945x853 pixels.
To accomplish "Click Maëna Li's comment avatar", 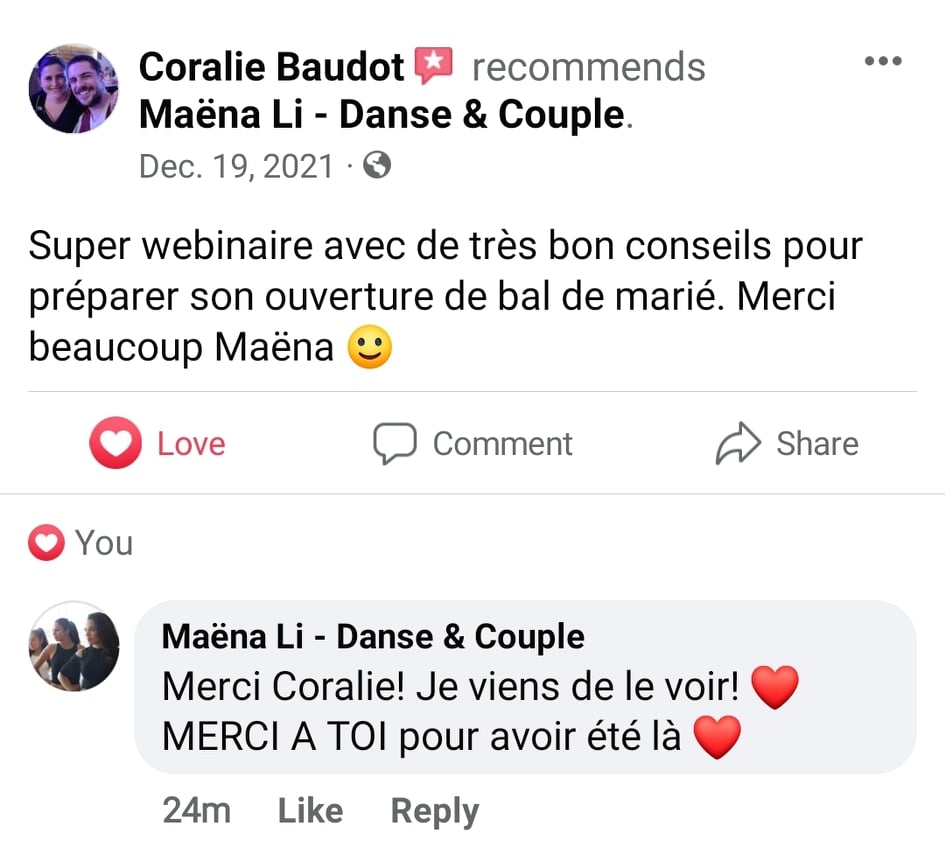I will (74, 646).
